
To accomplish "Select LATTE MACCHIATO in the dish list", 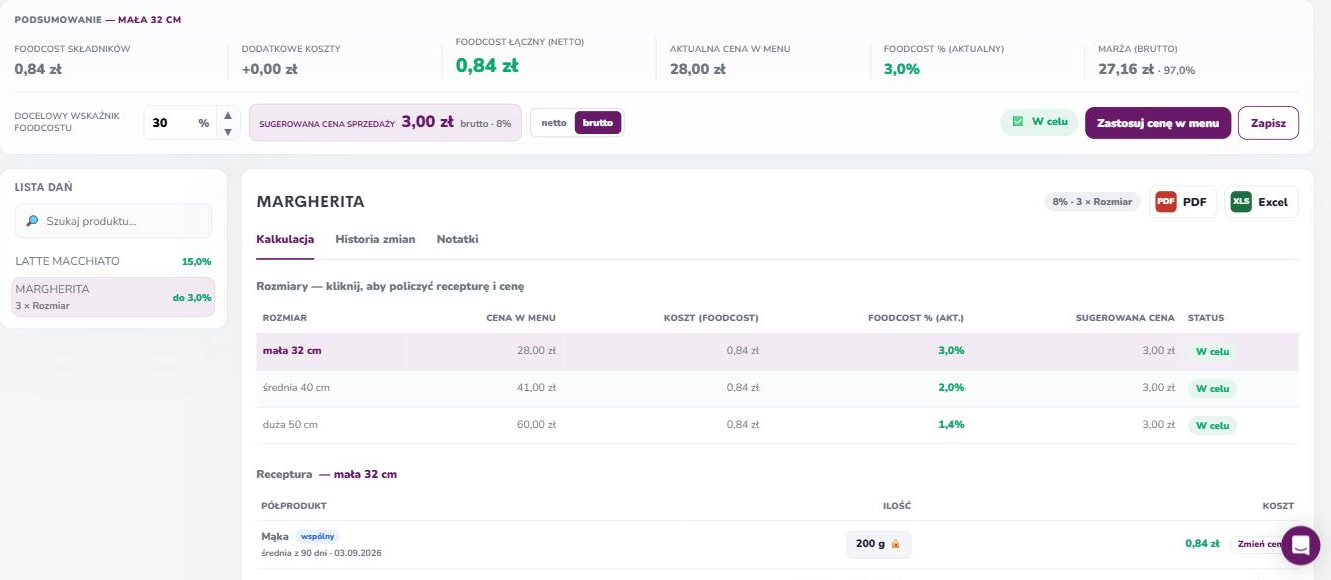I will [113, 261].
